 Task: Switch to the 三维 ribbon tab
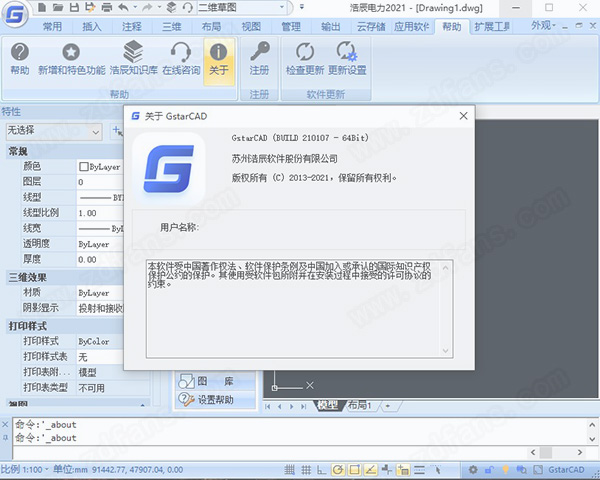(x=171, y=26)
